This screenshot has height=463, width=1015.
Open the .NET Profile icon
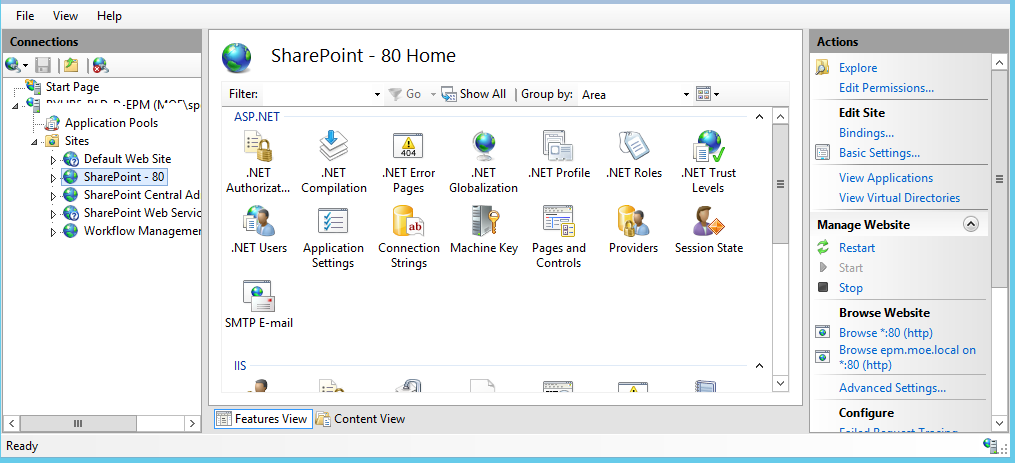click(559, 146)
